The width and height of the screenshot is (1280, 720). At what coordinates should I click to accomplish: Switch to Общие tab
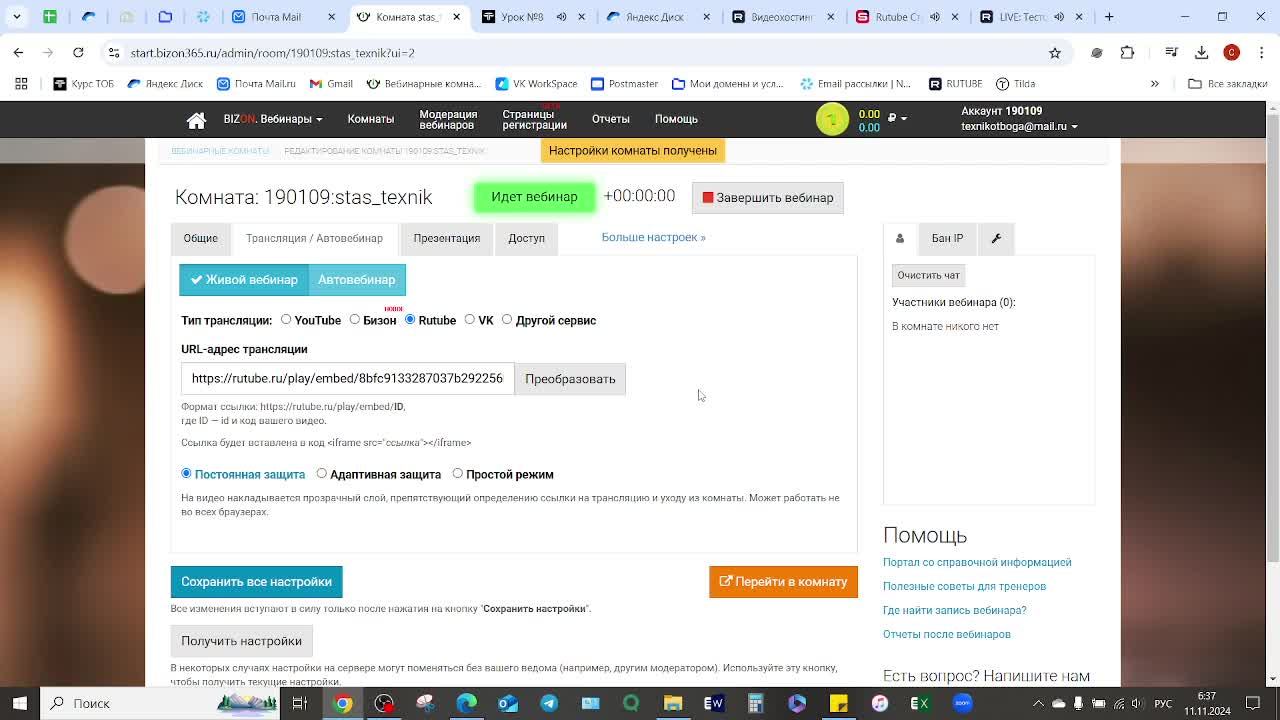200,238
